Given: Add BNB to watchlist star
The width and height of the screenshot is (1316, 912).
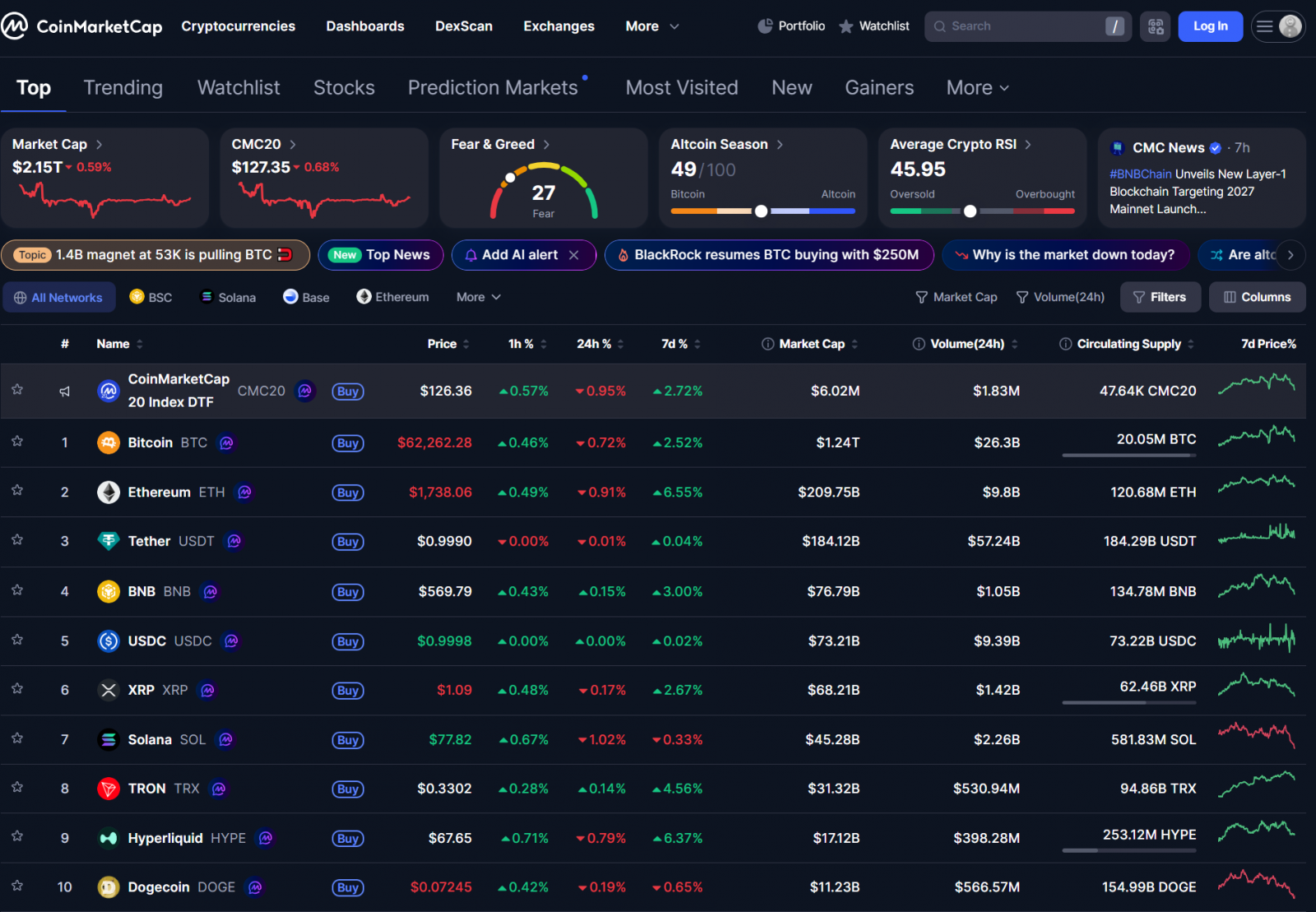Looking at the screenshot, I should (17, 590).
